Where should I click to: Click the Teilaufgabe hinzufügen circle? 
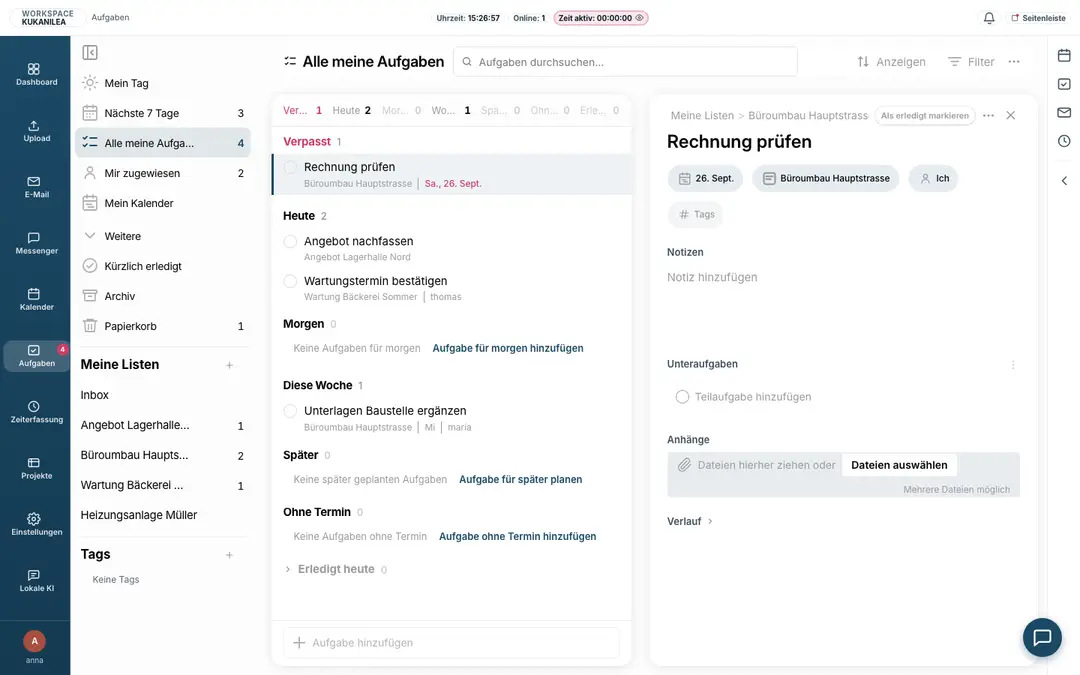pos(682,397)
